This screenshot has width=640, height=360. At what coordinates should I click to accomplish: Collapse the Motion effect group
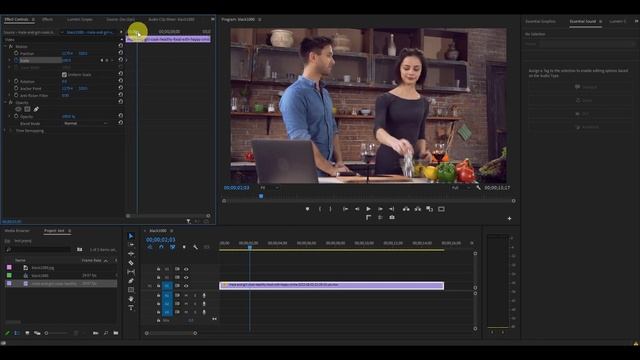(x=5, y=47)
